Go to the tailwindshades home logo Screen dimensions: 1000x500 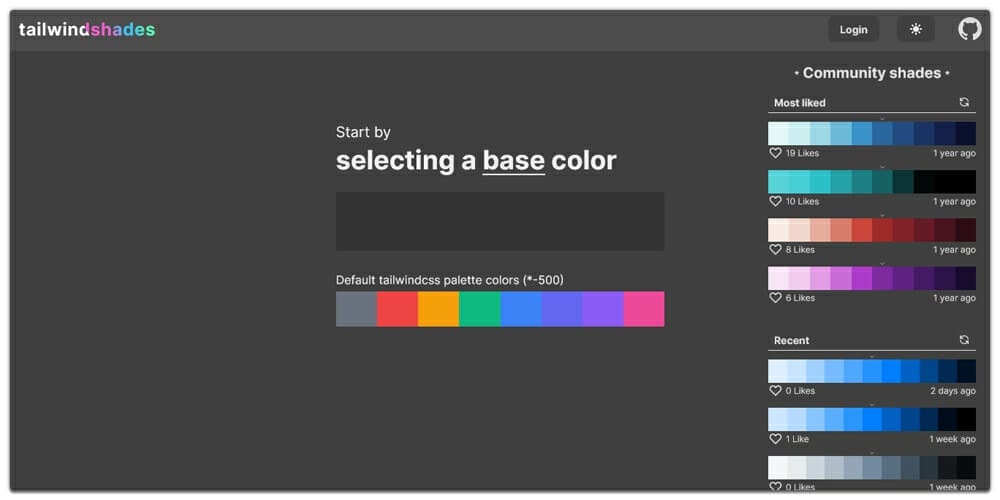click(x=87, y=29)
